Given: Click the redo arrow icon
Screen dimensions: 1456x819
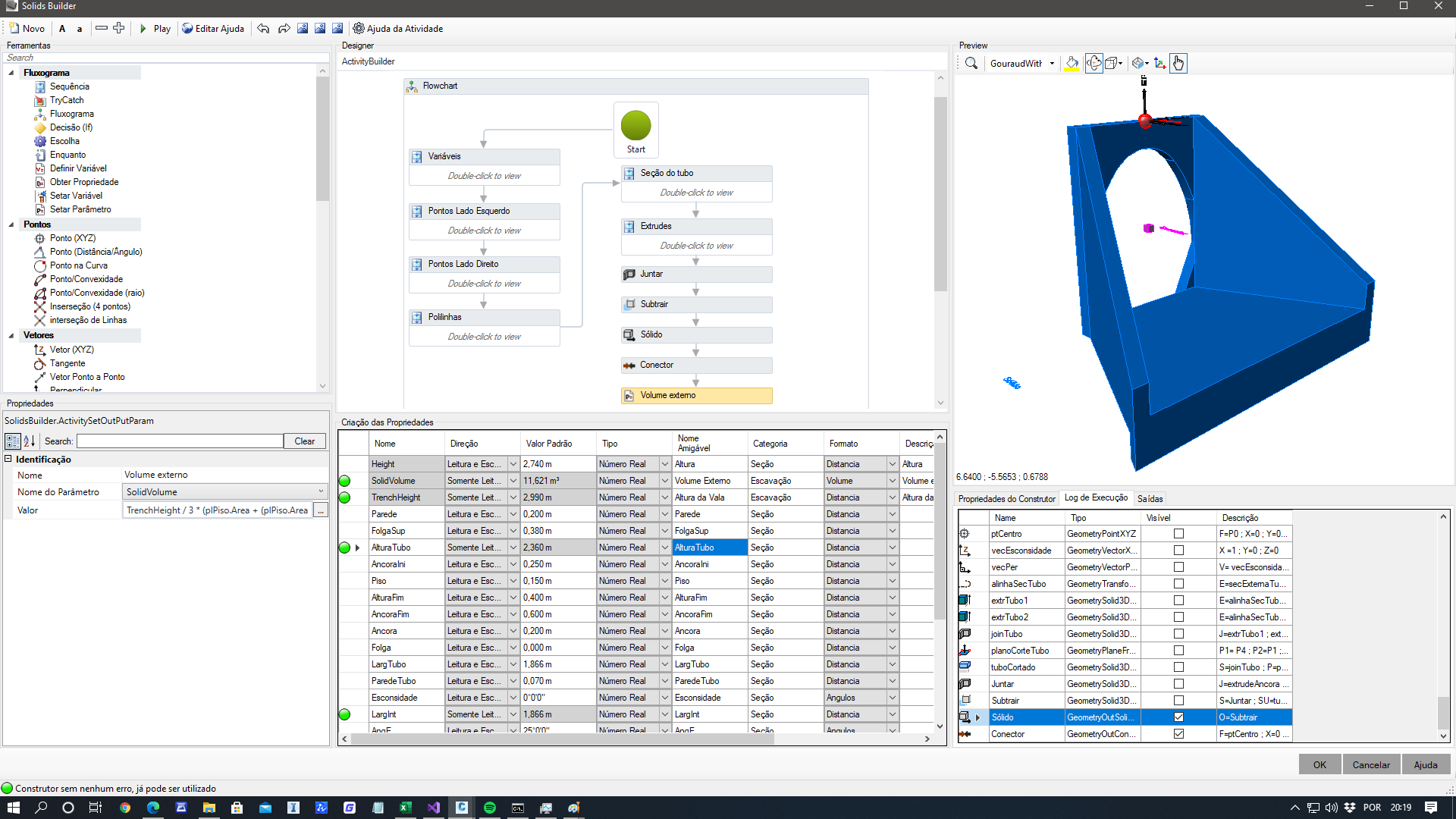Looking at the screenshot, I should pos(284,29).
